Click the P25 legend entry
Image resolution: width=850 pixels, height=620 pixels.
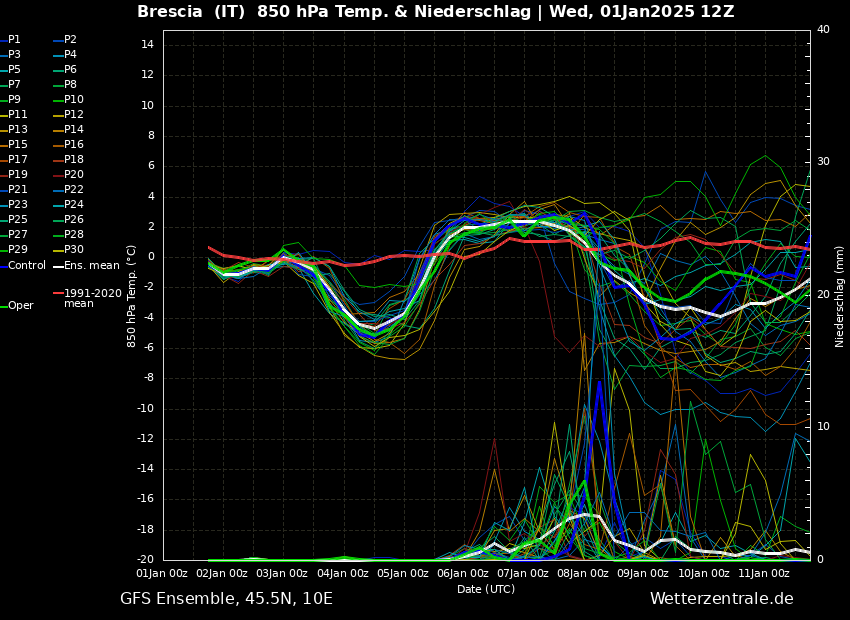point(14,219)
